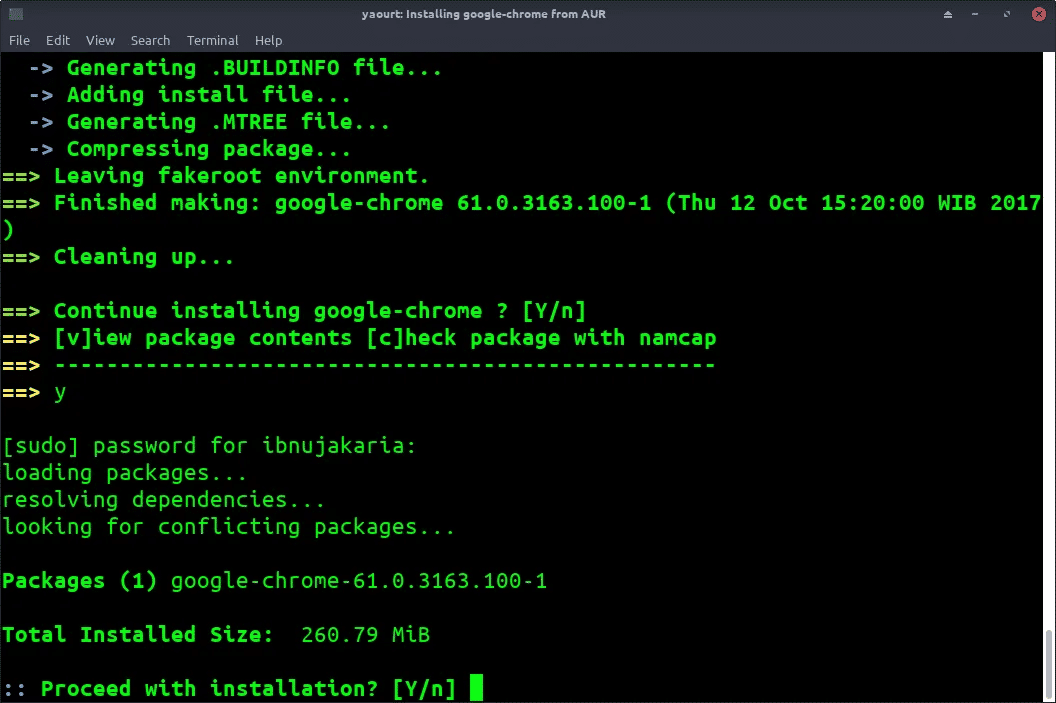Screen dimensions: 1056x703
Task: Maximize the terminal window
Action: (x=1007, y=14)
